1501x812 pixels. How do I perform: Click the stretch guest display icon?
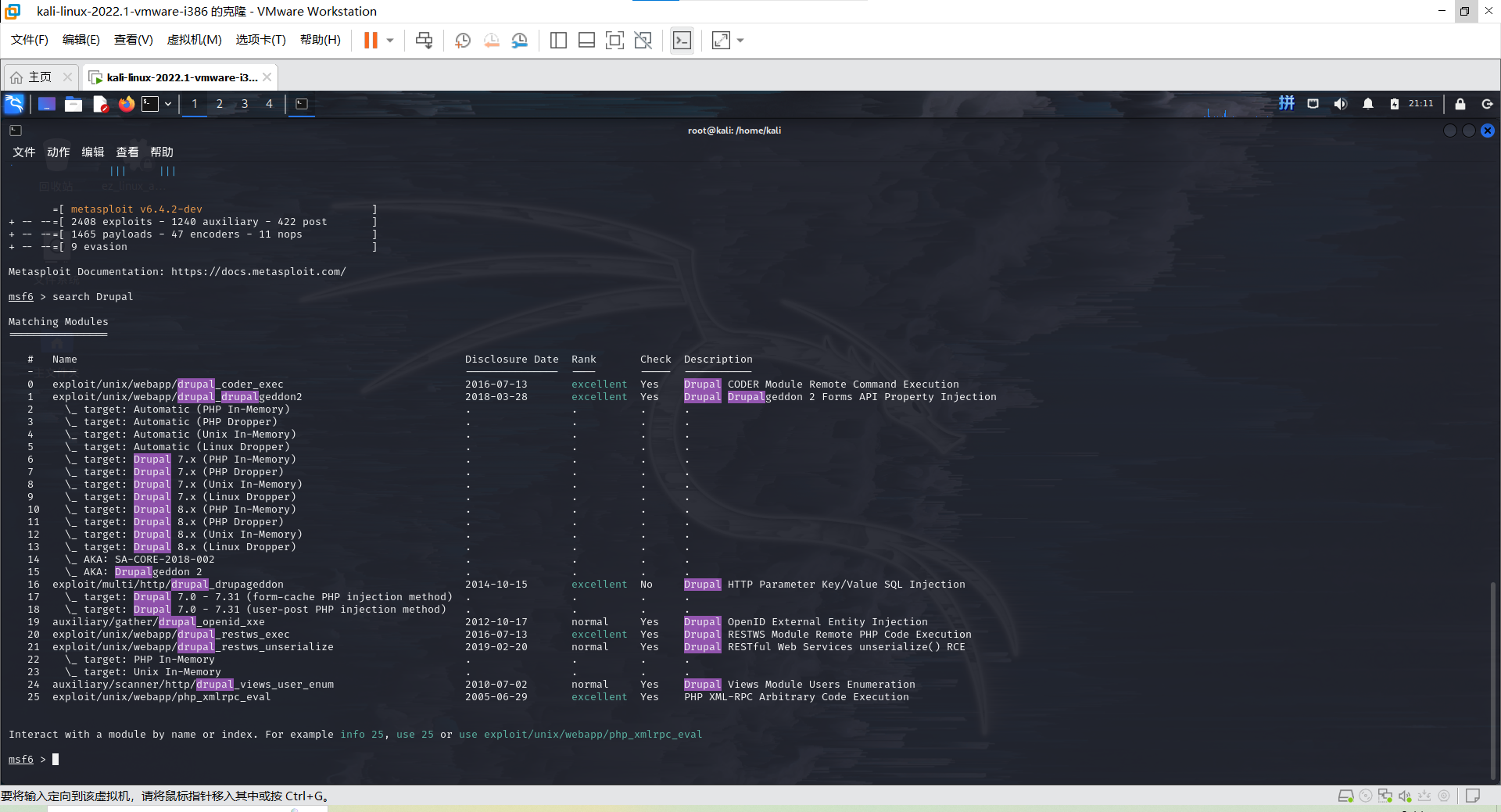click(721, 40)
